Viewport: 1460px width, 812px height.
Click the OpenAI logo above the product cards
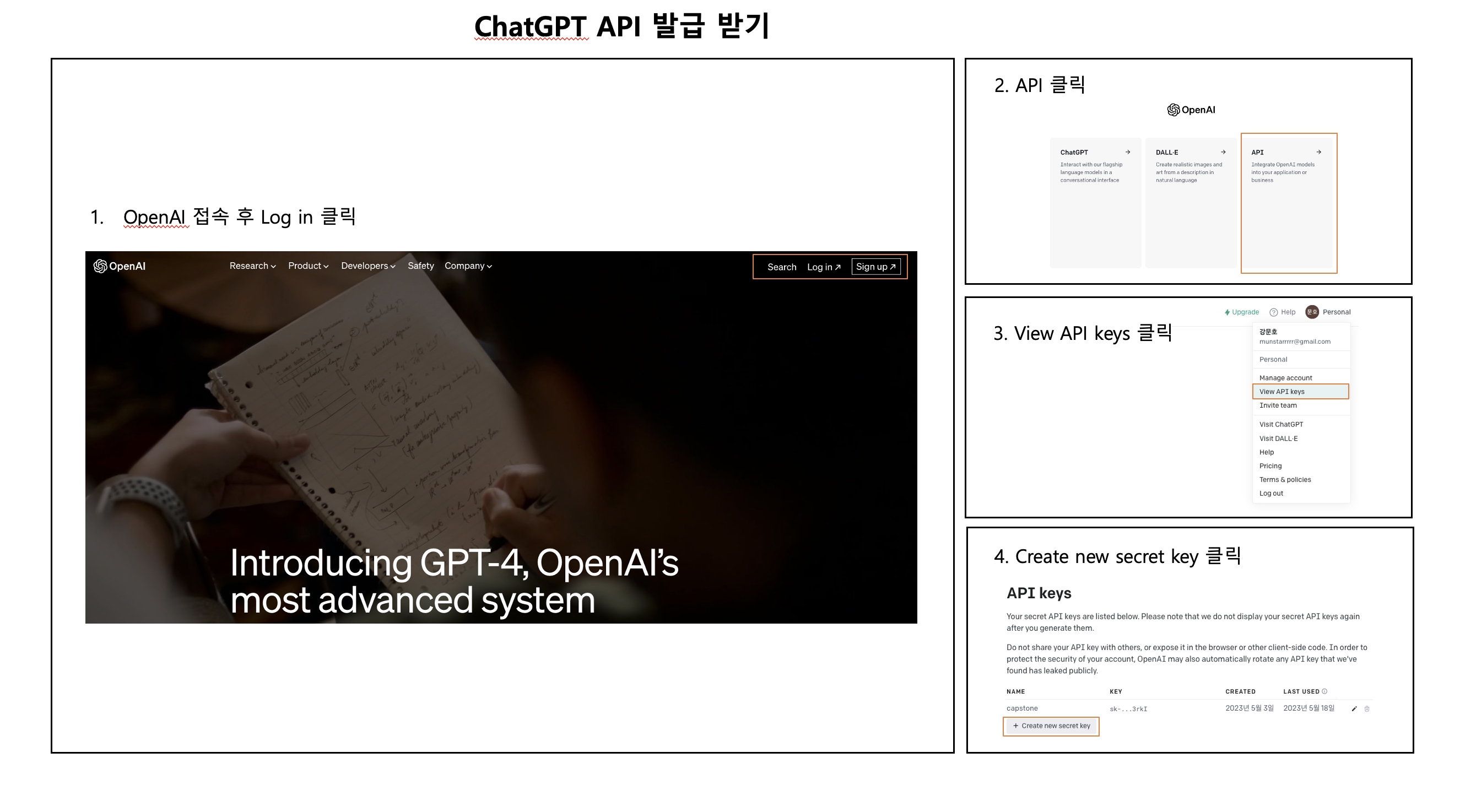click(x=1191, y=110)
